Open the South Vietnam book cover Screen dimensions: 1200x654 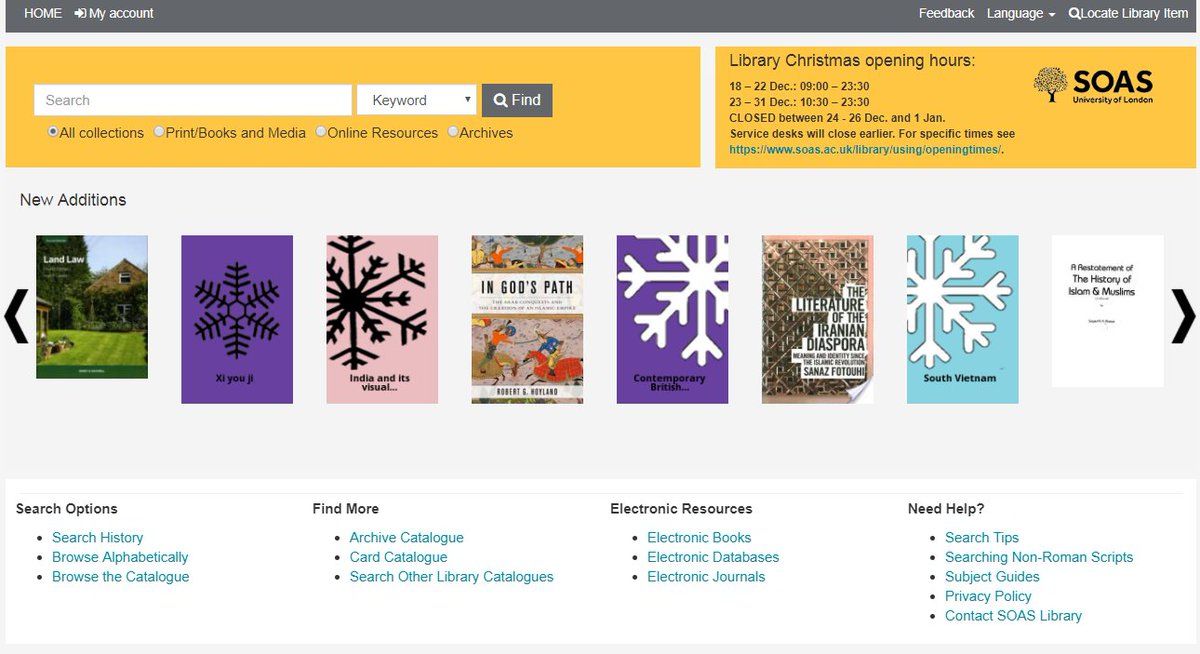tap(962, 319)
